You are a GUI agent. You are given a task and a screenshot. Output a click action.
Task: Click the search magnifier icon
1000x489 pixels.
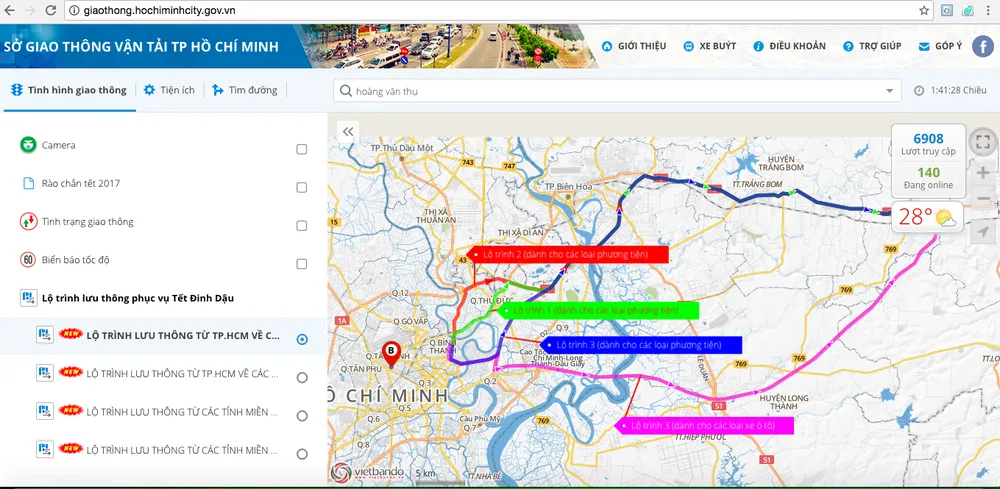tap(346, 91)
